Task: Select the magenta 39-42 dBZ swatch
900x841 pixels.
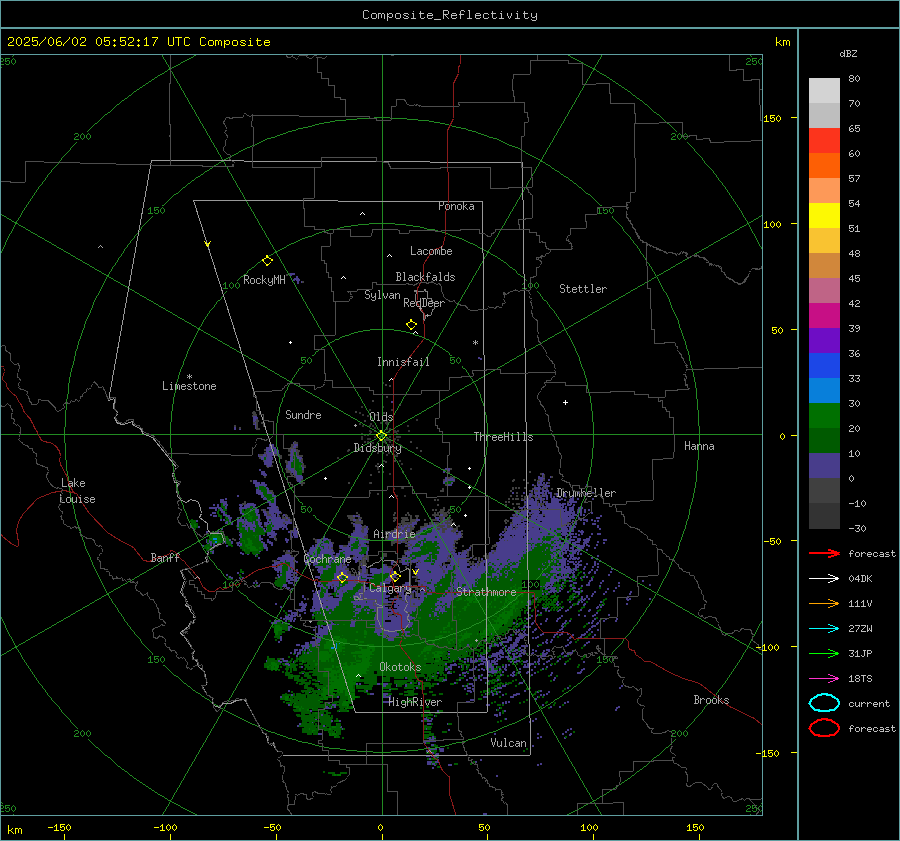Action: coord(824,316)
